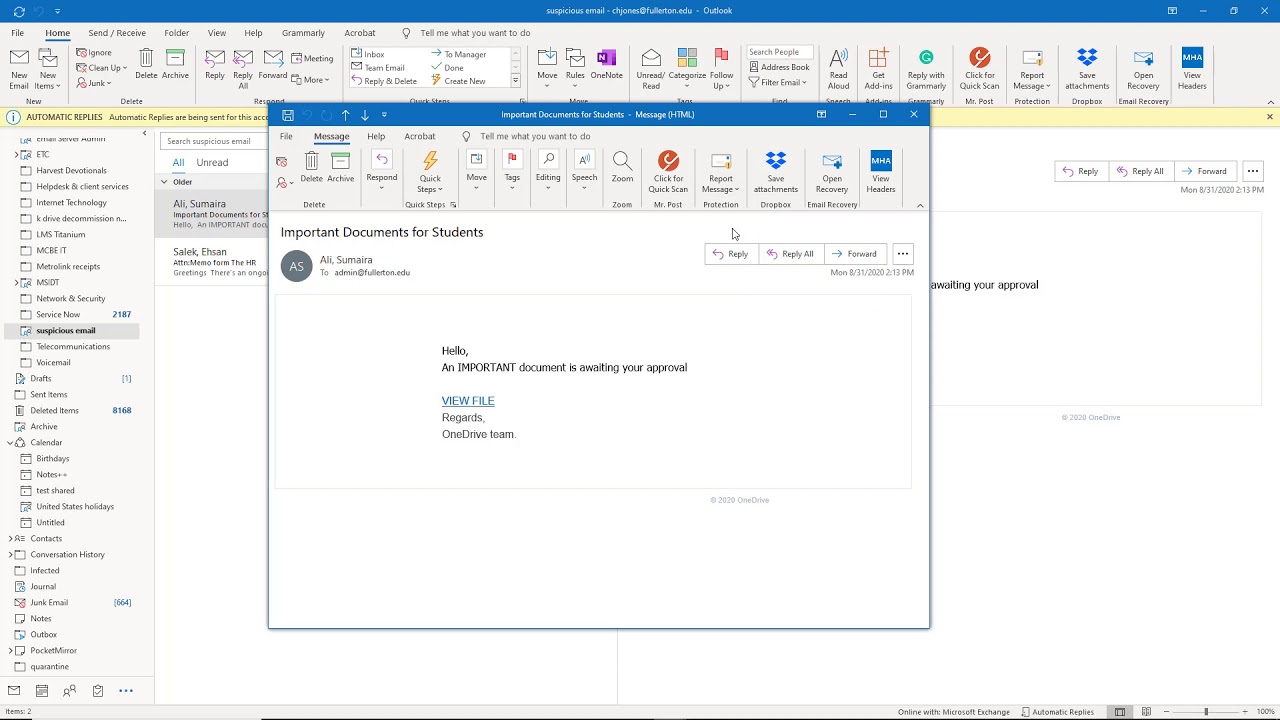1280x720 pixels.
Task: Adjust the zoom slider in status bar
Action: point(1207,712)
